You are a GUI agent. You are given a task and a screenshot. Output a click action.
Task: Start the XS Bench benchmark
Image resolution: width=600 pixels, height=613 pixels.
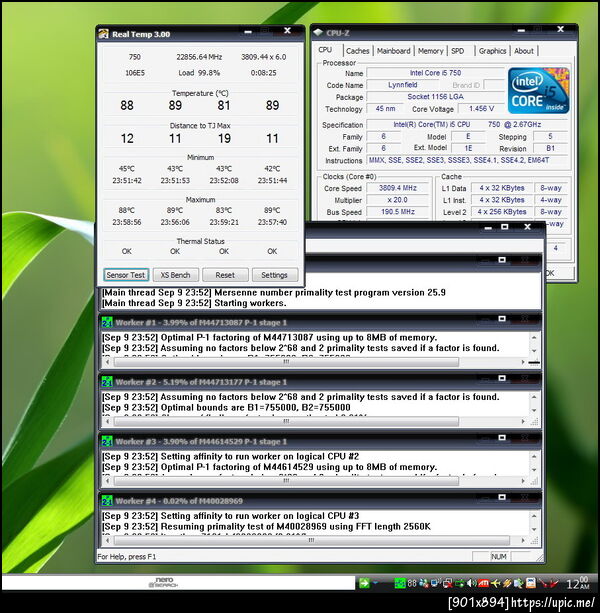coord(176,275)
